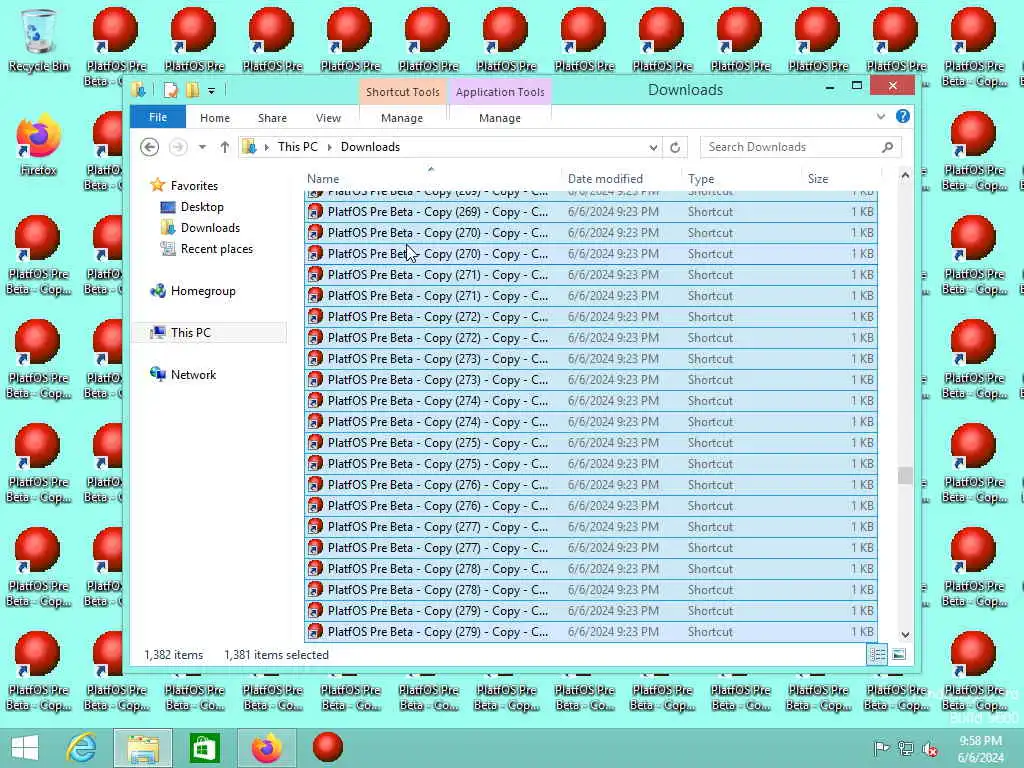
Task: Switch to the Home ribbon tab
Action: coord(215,118)
